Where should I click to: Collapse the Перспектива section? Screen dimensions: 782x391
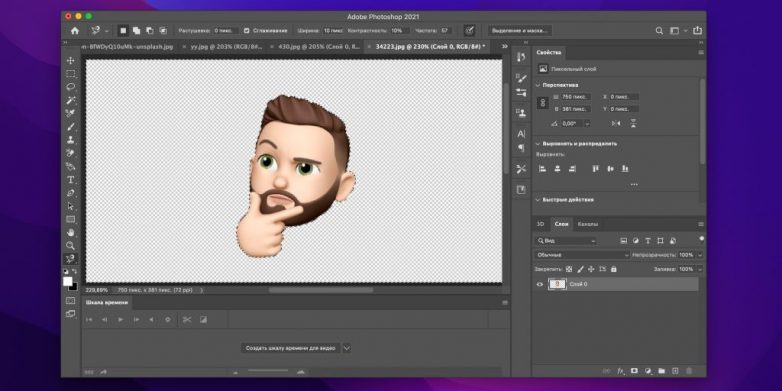[538, 85]
